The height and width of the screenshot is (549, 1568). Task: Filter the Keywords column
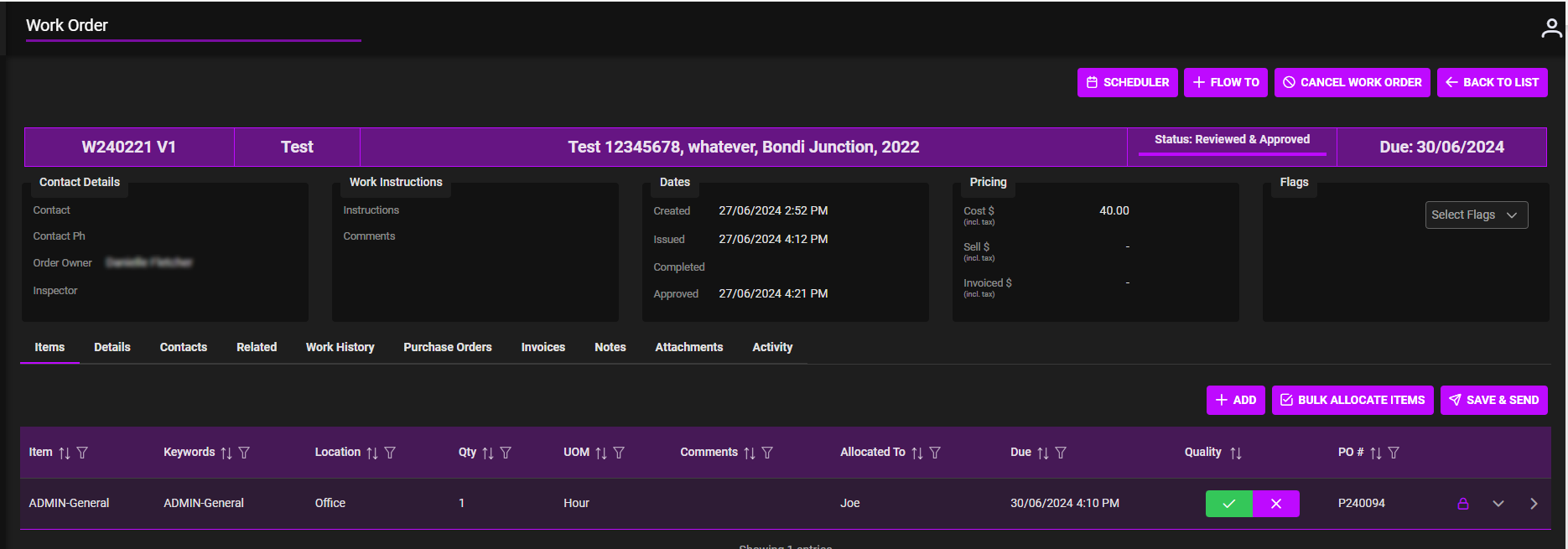click(244, 453)
